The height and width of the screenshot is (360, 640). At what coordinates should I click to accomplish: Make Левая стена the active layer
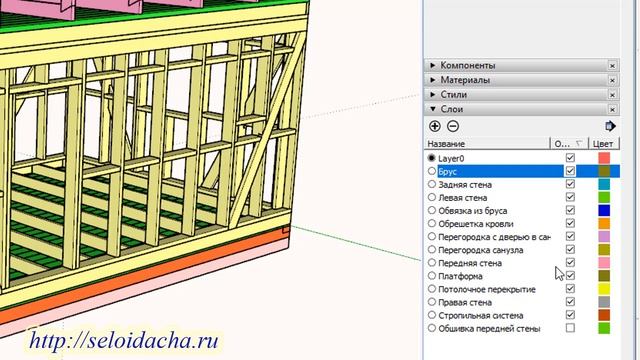431,197
